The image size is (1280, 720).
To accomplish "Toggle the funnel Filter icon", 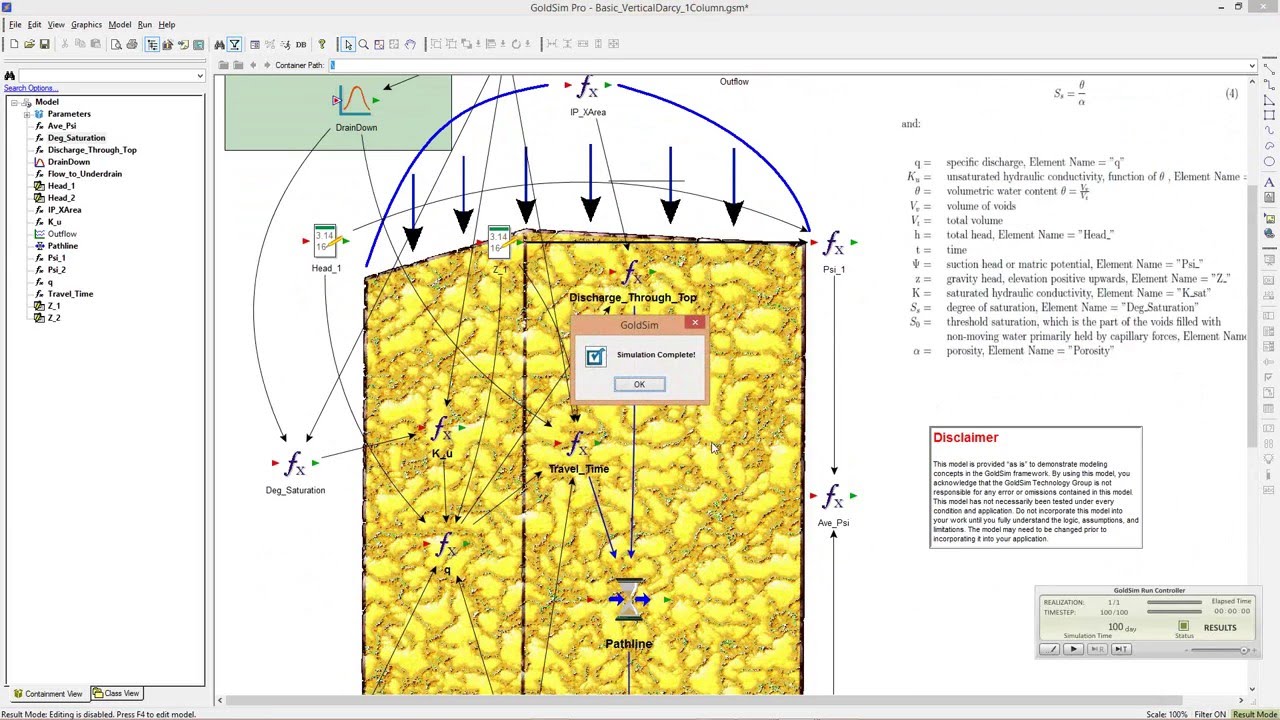I will (234, 44).
